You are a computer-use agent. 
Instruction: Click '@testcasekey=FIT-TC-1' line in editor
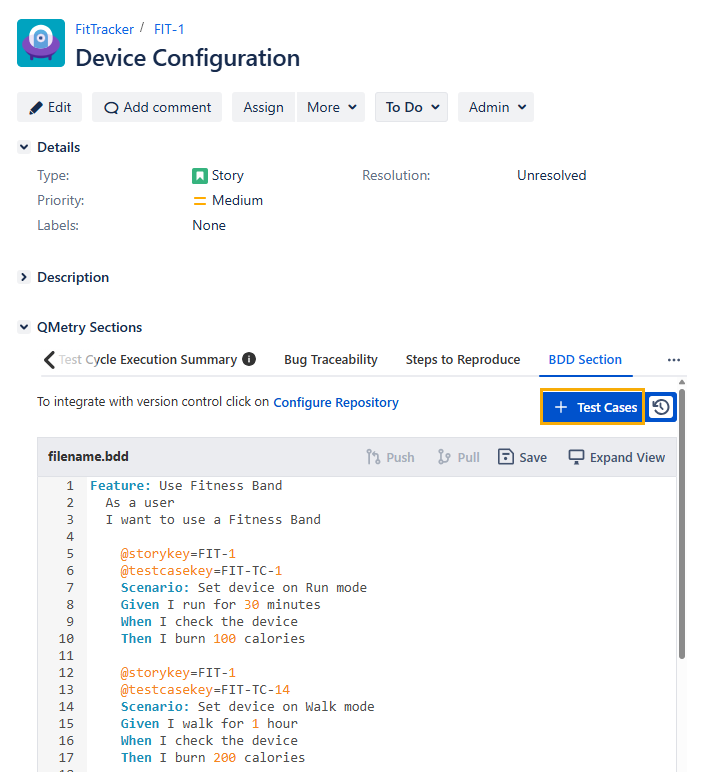[x=201, y=571]
